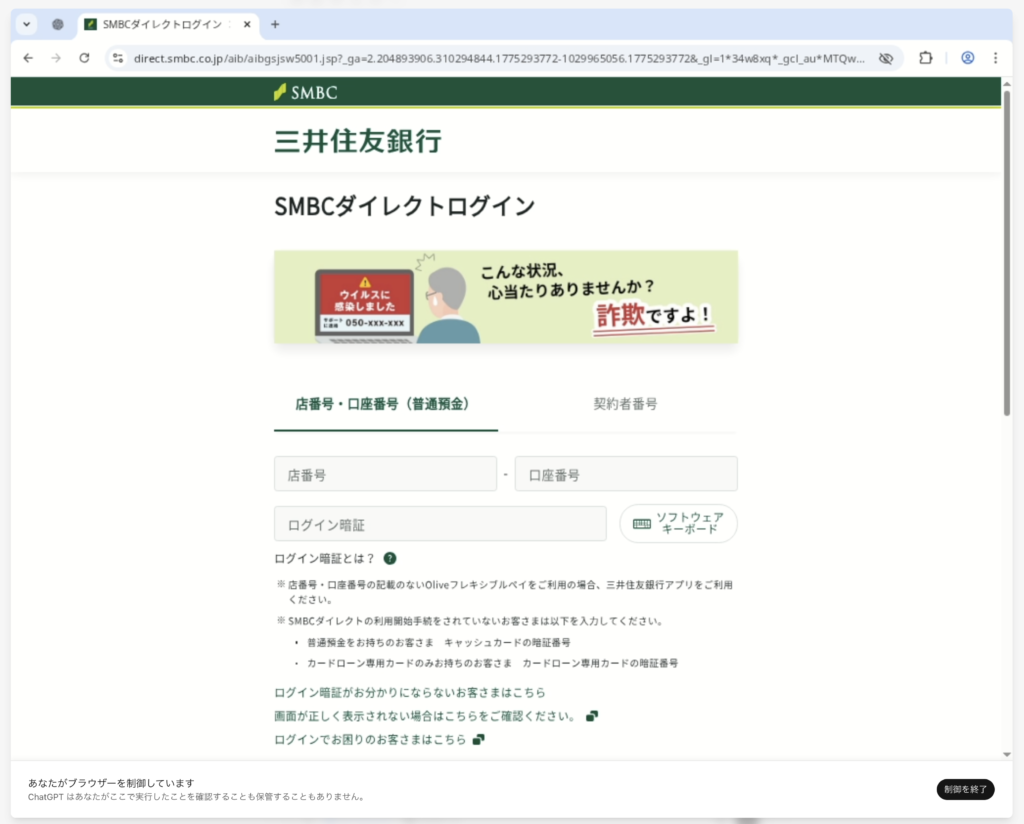This screenshot has height=824, width=1024.
Task: Open the Chrome extensions puzzle icon
Action: (926, 58)
